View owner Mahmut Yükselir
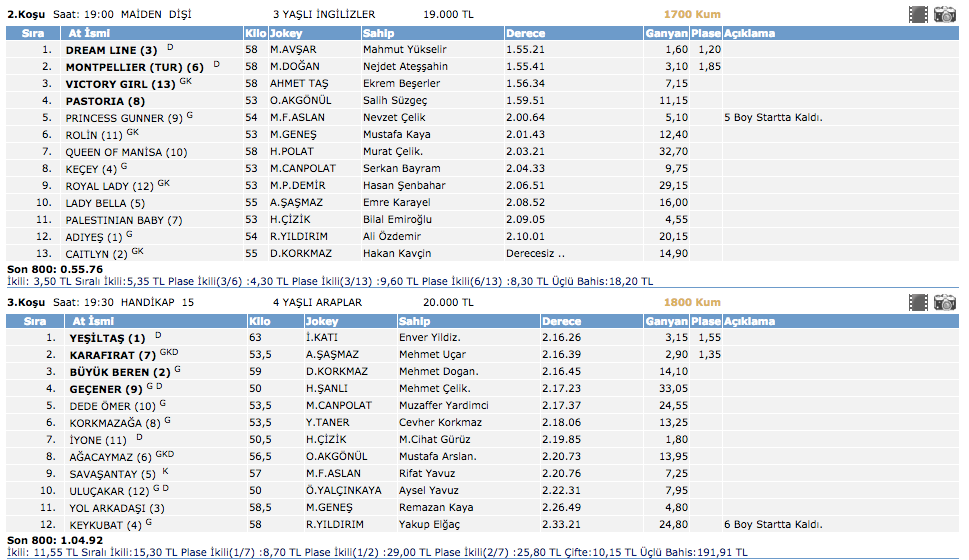 coord(405,50)
